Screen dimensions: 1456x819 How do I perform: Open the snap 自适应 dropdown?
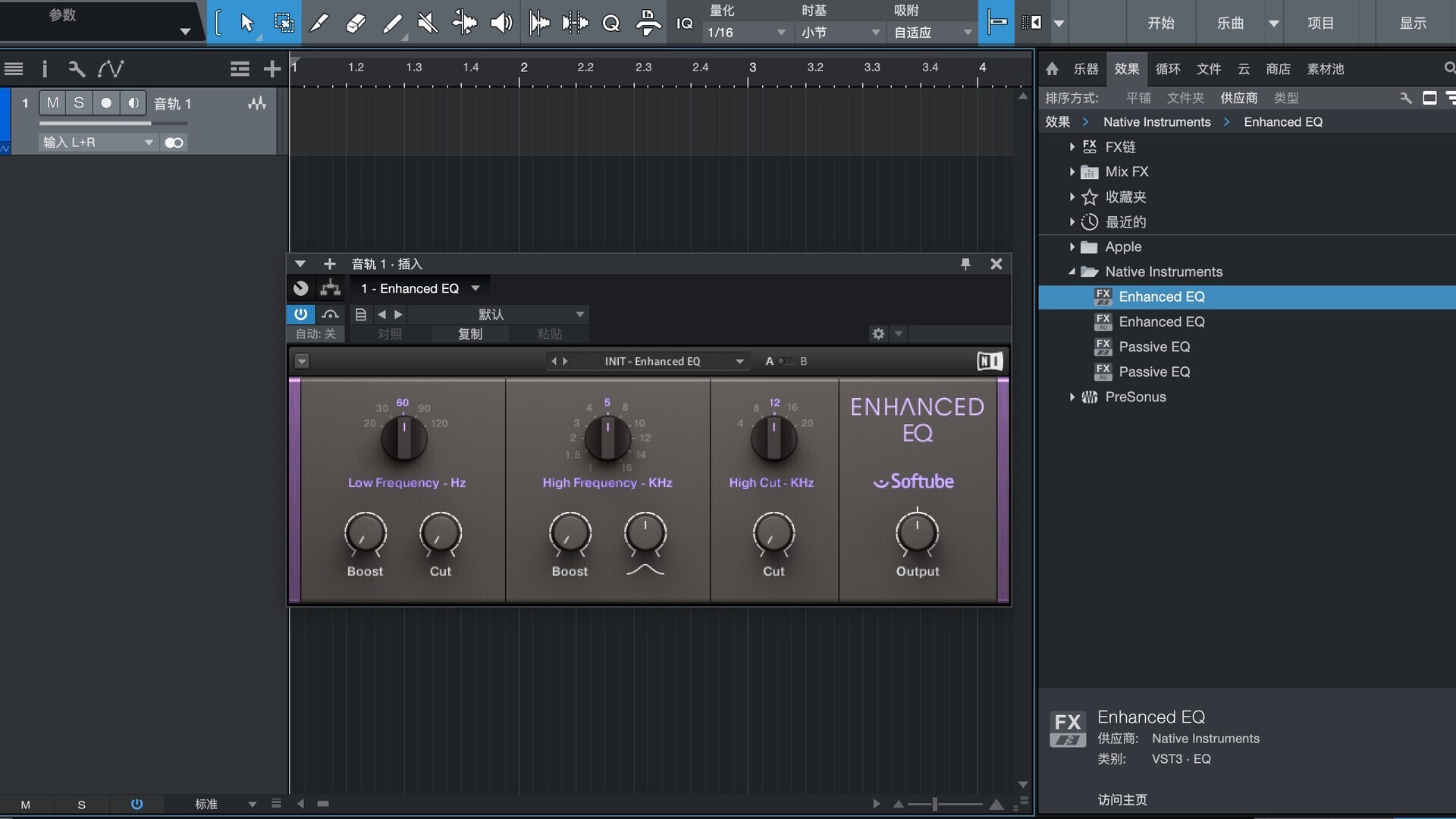click(933, 33)
